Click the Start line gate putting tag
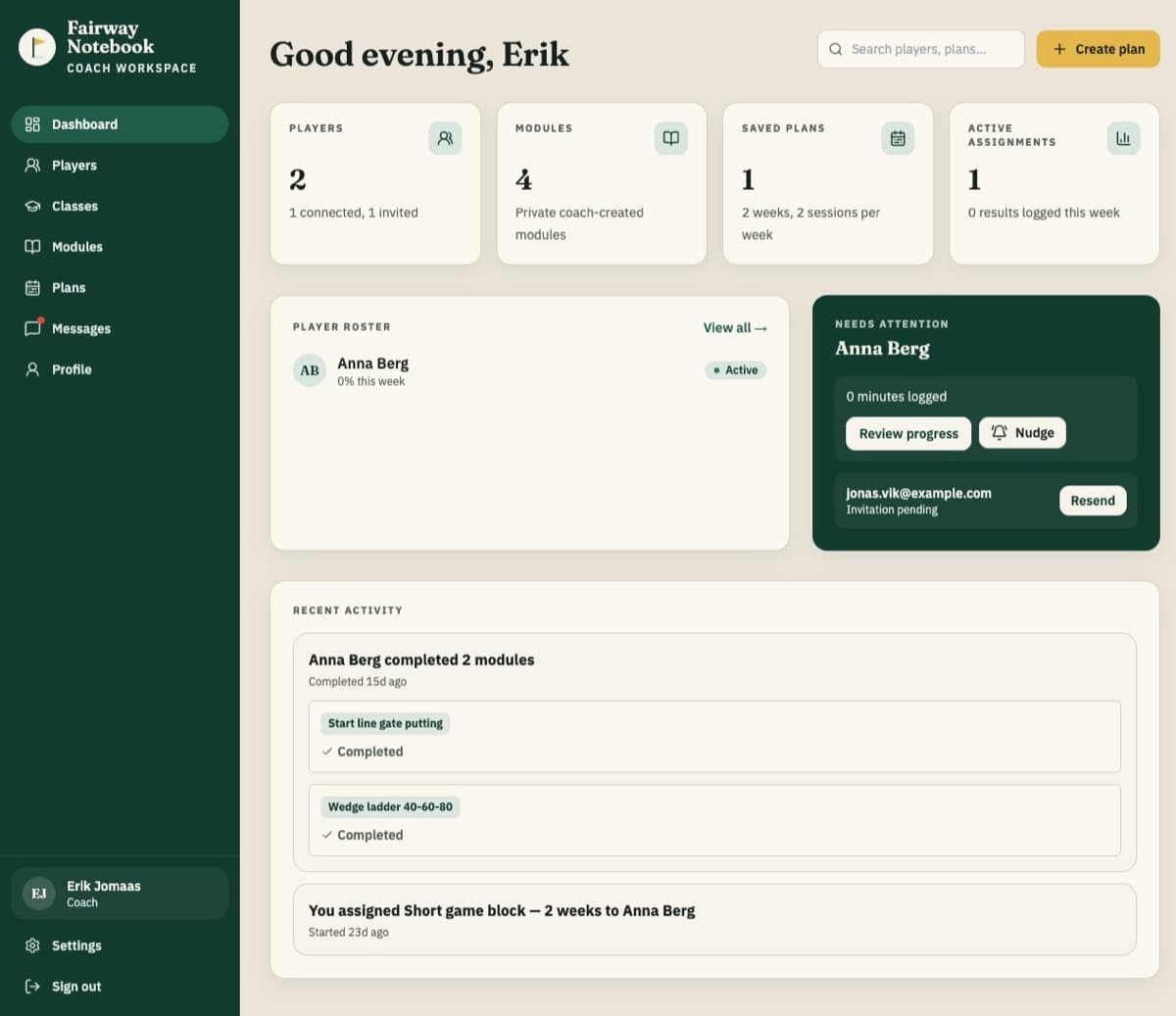The width and height of the screenshot is (1176, 1016). coord(385,723)
